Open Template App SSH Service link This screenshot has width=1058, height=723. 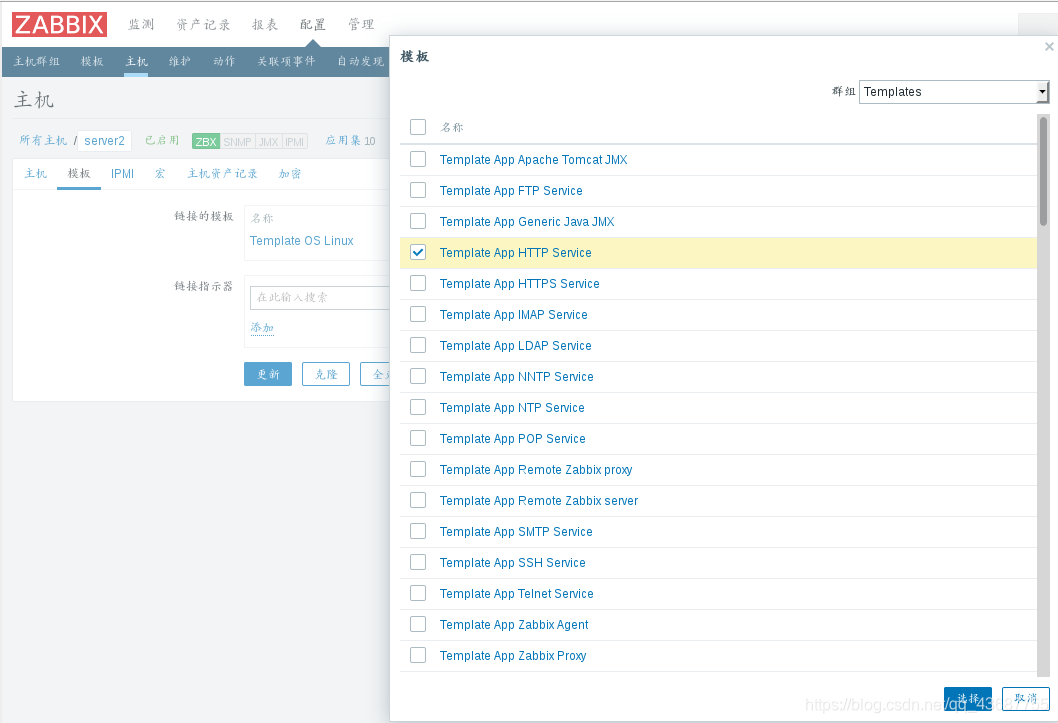coord(513,562)
